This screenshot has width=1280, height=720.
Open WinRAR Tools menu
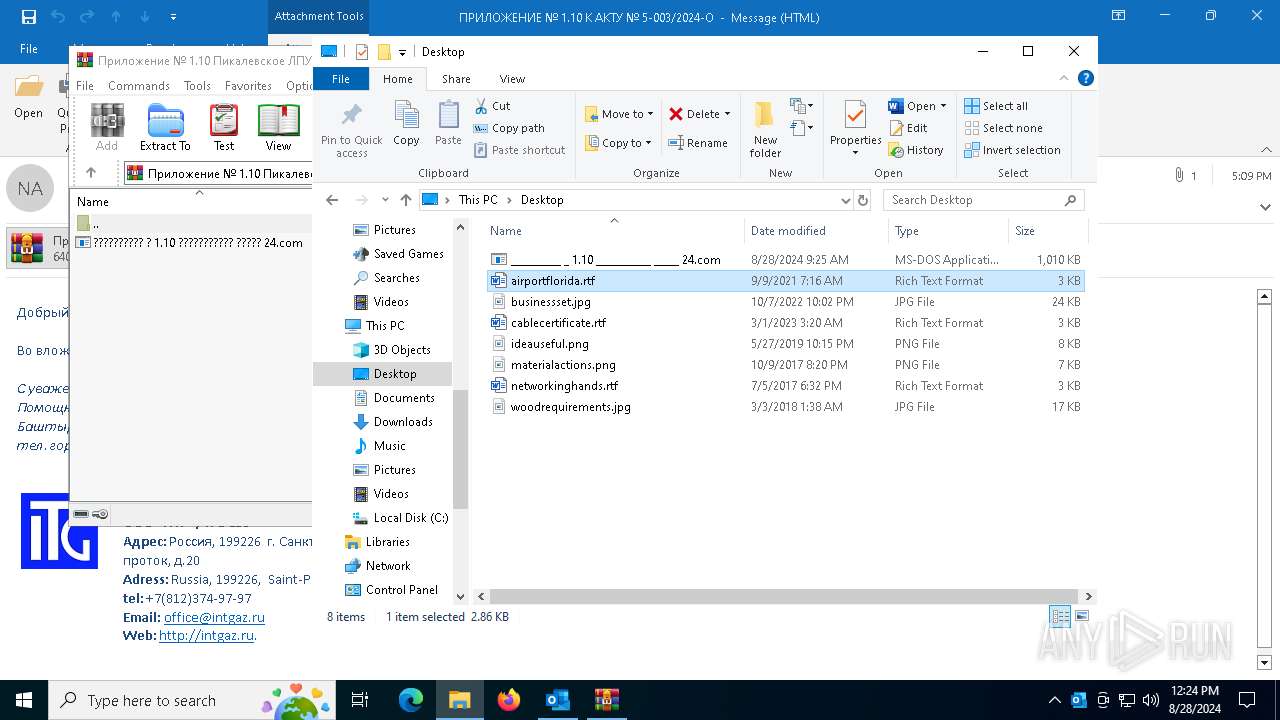(x=197, y=86)
